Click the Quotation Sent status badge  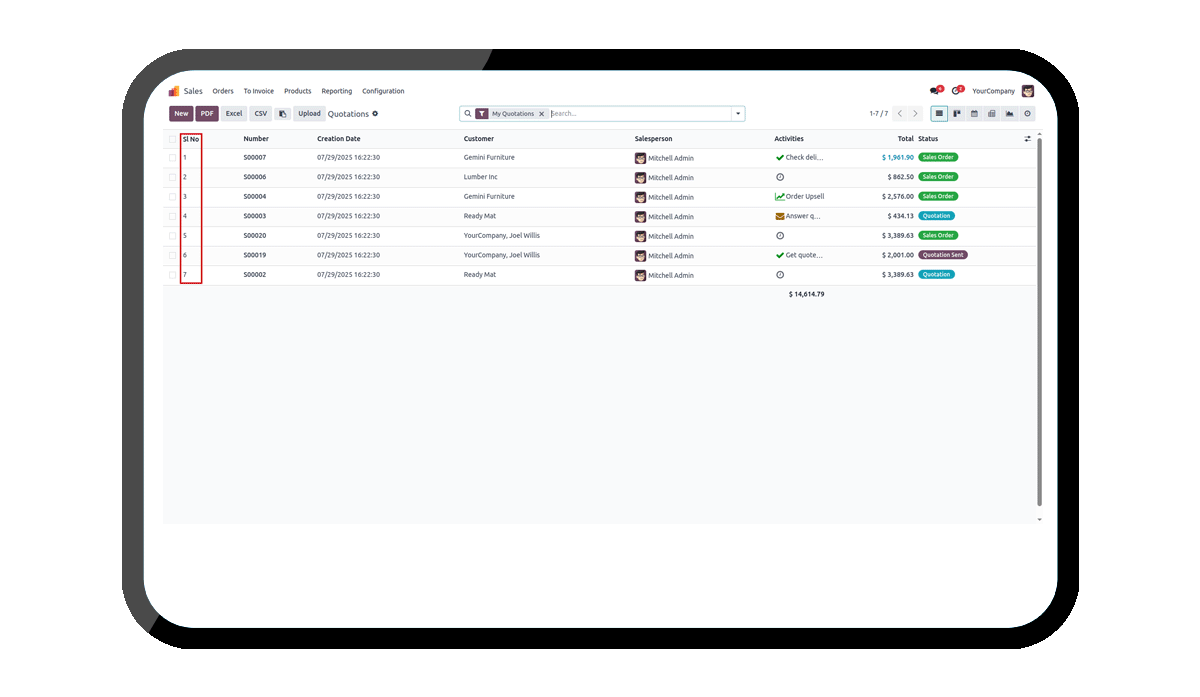pos(943,255)
